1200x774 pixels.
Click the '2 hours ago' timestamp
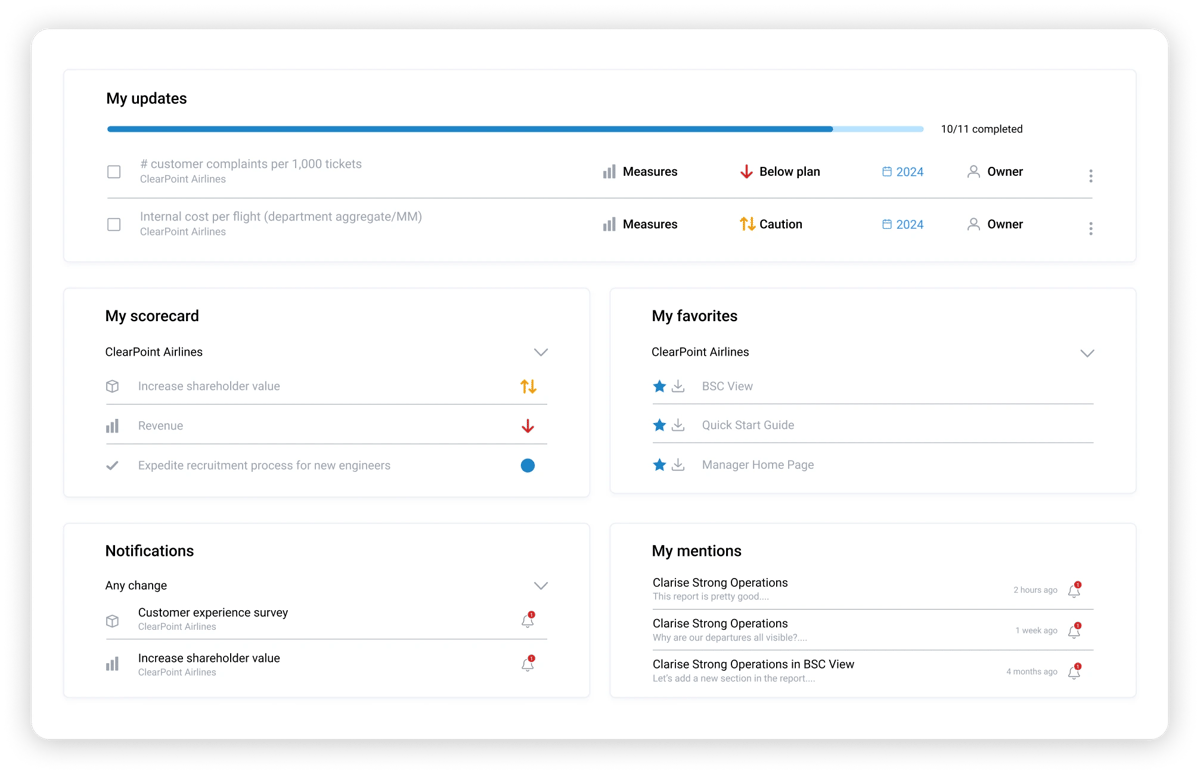pyautogui.click(x=1035, y=590)
